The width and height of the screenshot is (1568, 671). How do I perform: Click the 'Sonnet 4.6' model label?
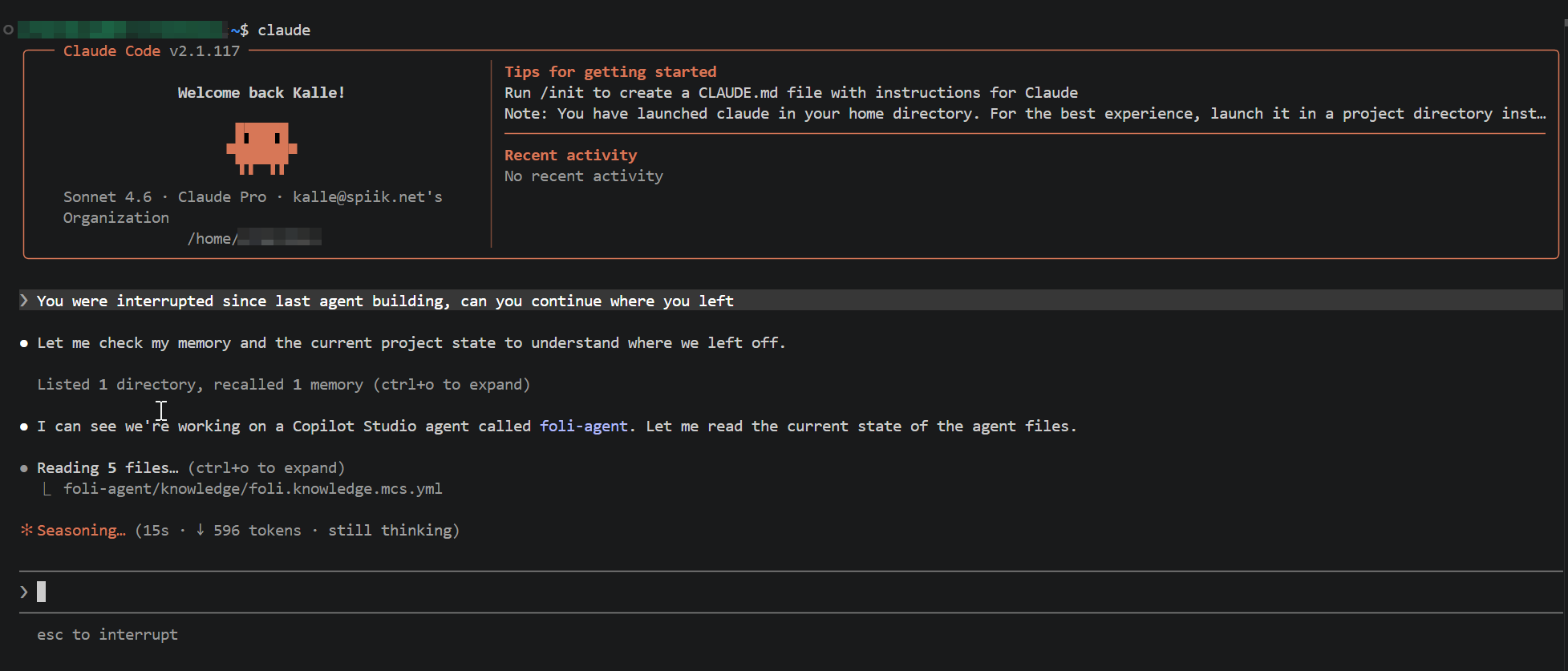(107, 197)
